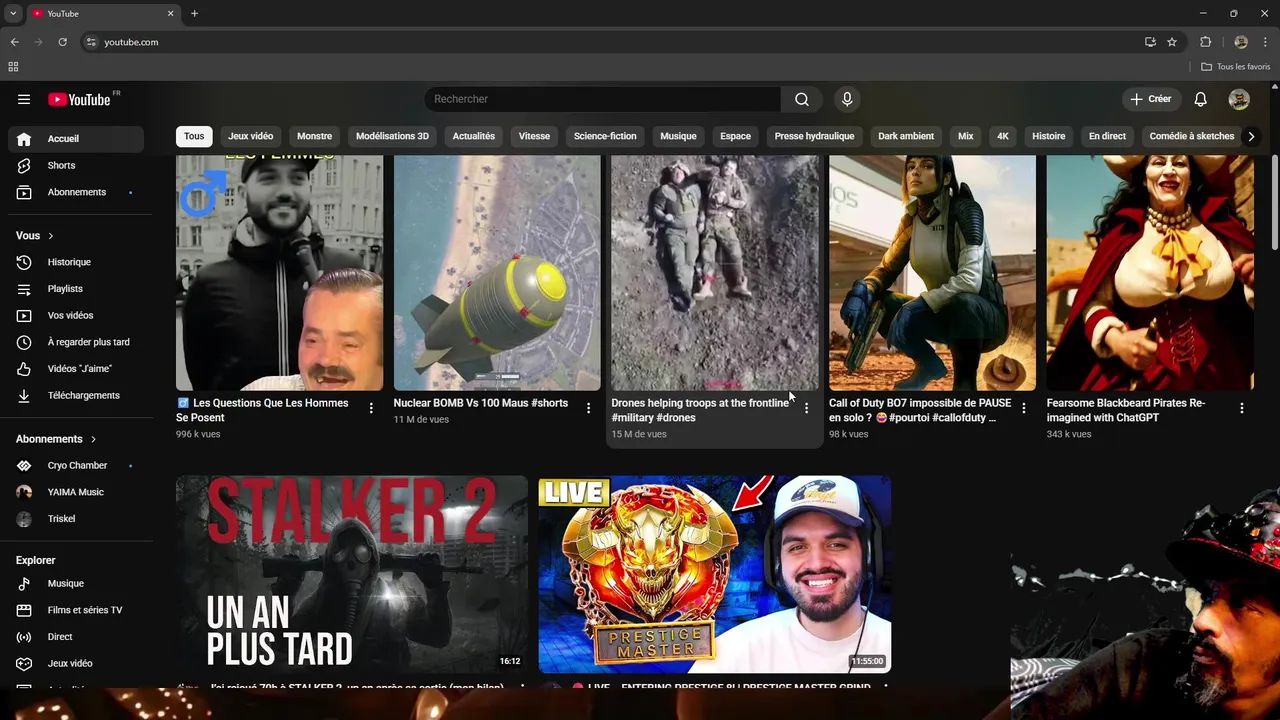Open Shorts in sidebar

76,165
